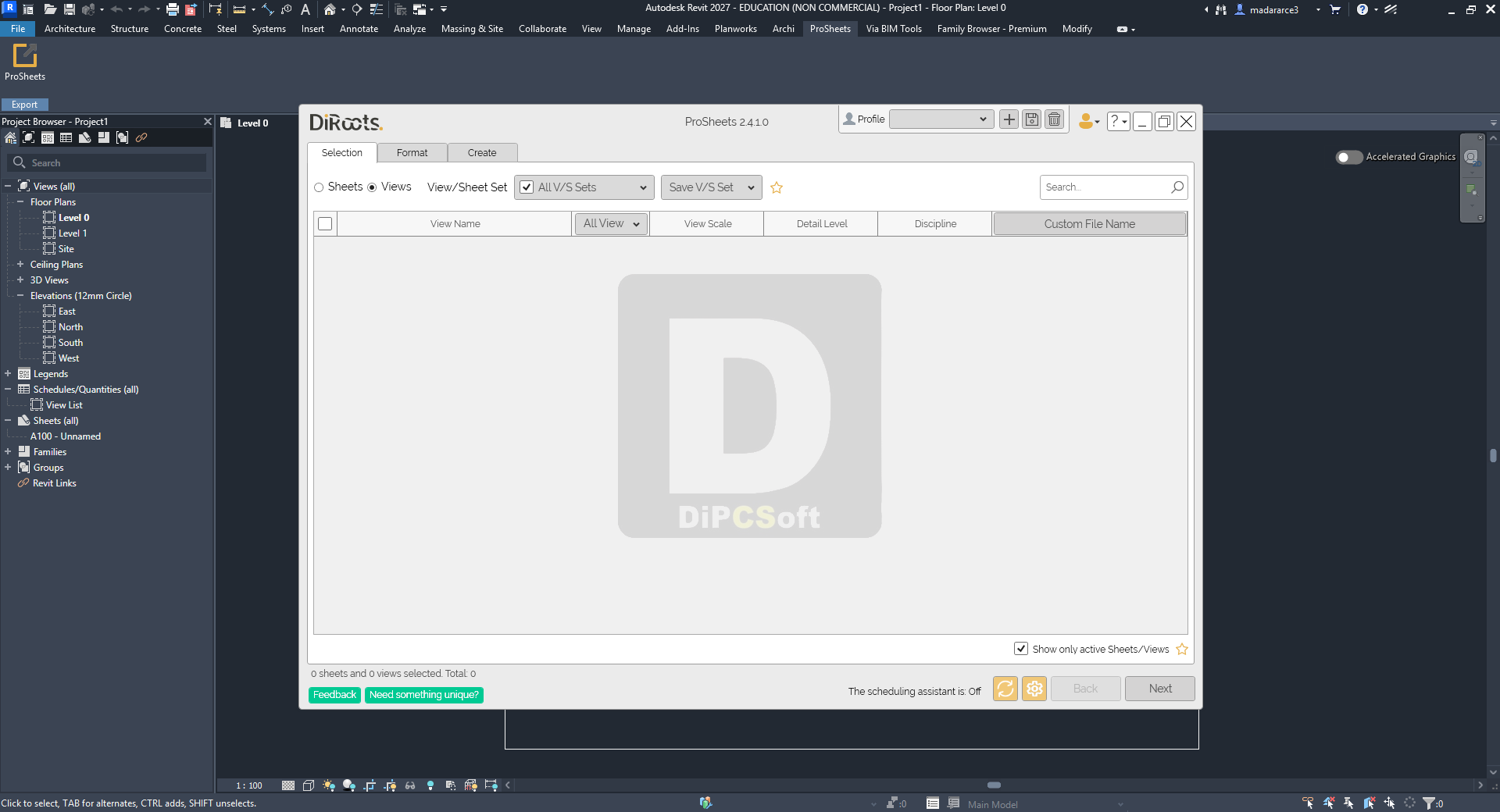Click the green Feedback button
Viewport: 1500px width, 812px height.
coord(334,695)
